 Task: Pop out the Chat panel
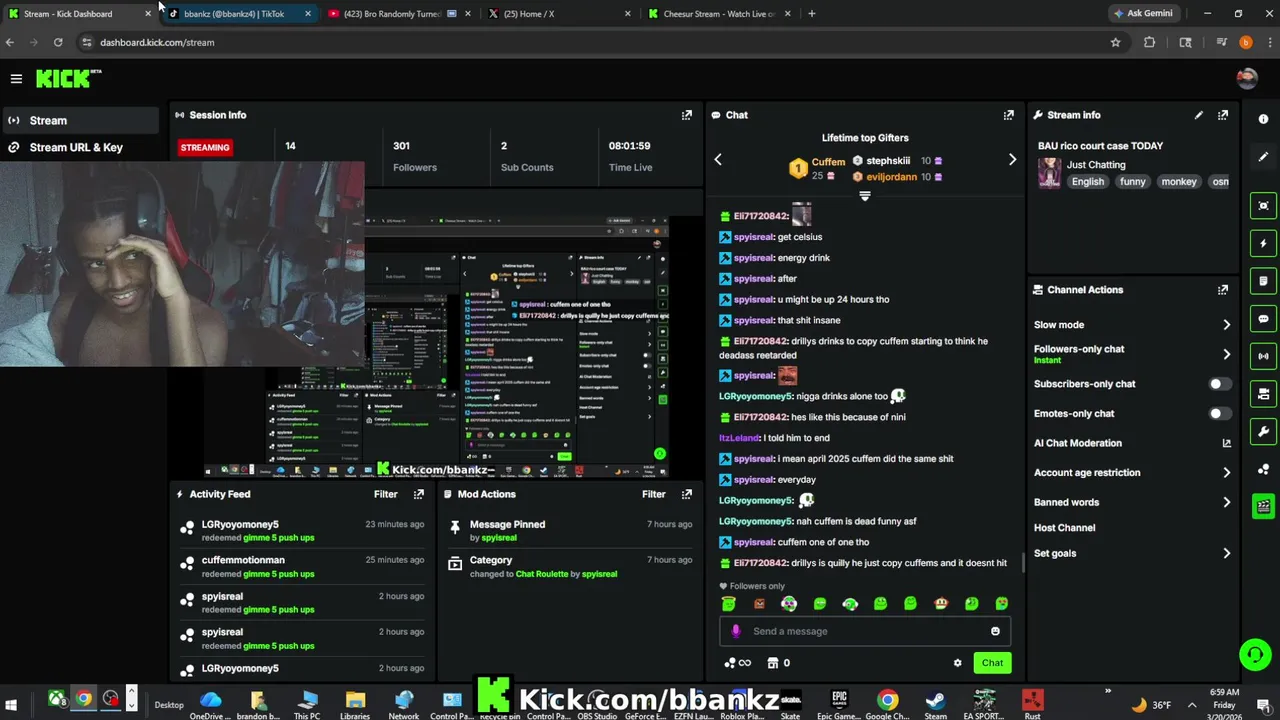1008,115
